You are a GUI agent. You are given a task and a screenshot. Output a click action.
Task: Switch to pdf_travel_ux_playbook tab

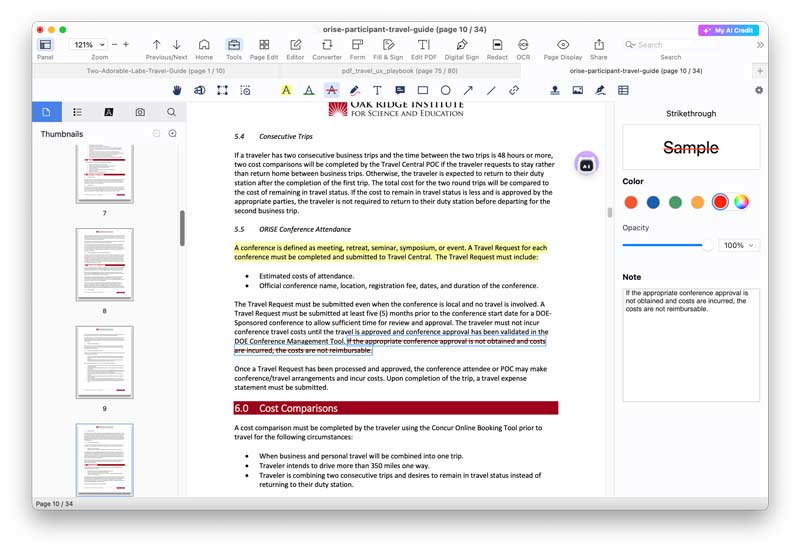(399, 71)
